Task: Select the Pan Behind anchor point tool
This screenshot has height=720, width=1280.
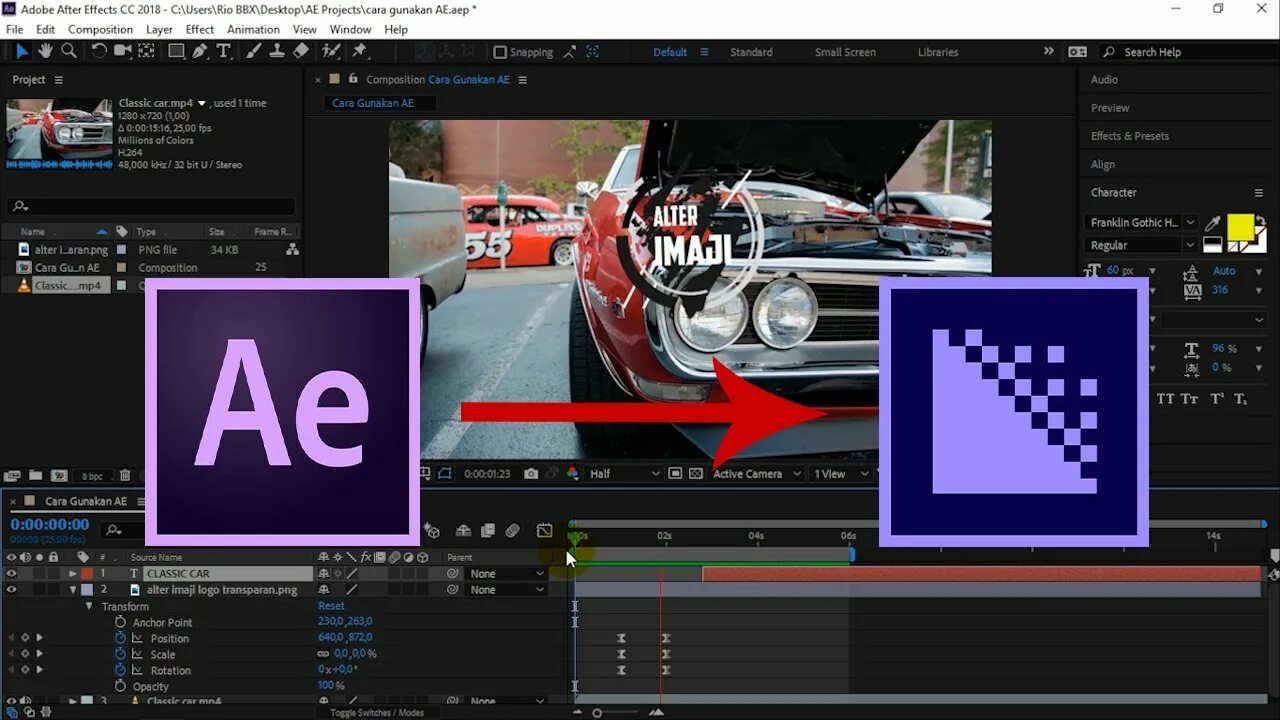Action: (148, 51)
